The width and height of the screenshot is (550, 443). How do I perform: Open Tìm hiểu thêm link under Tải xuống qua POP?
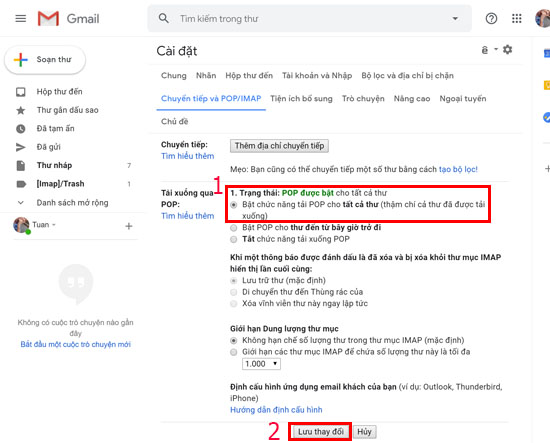coord(188,216)
